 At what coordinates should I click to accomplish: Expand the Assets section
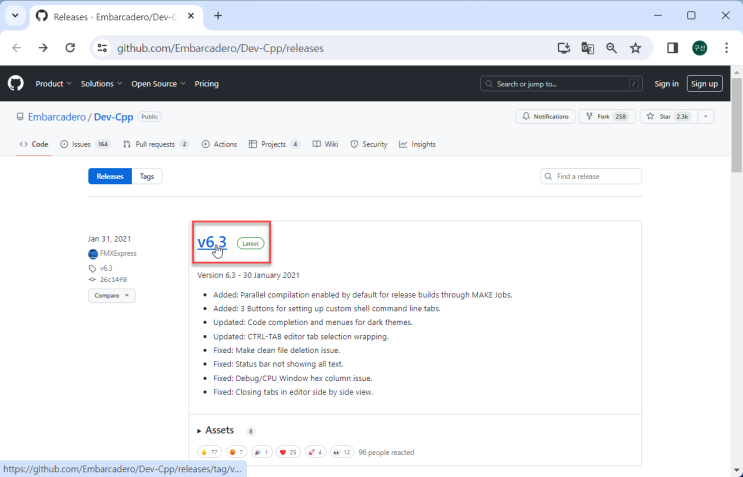pos(218,430)
